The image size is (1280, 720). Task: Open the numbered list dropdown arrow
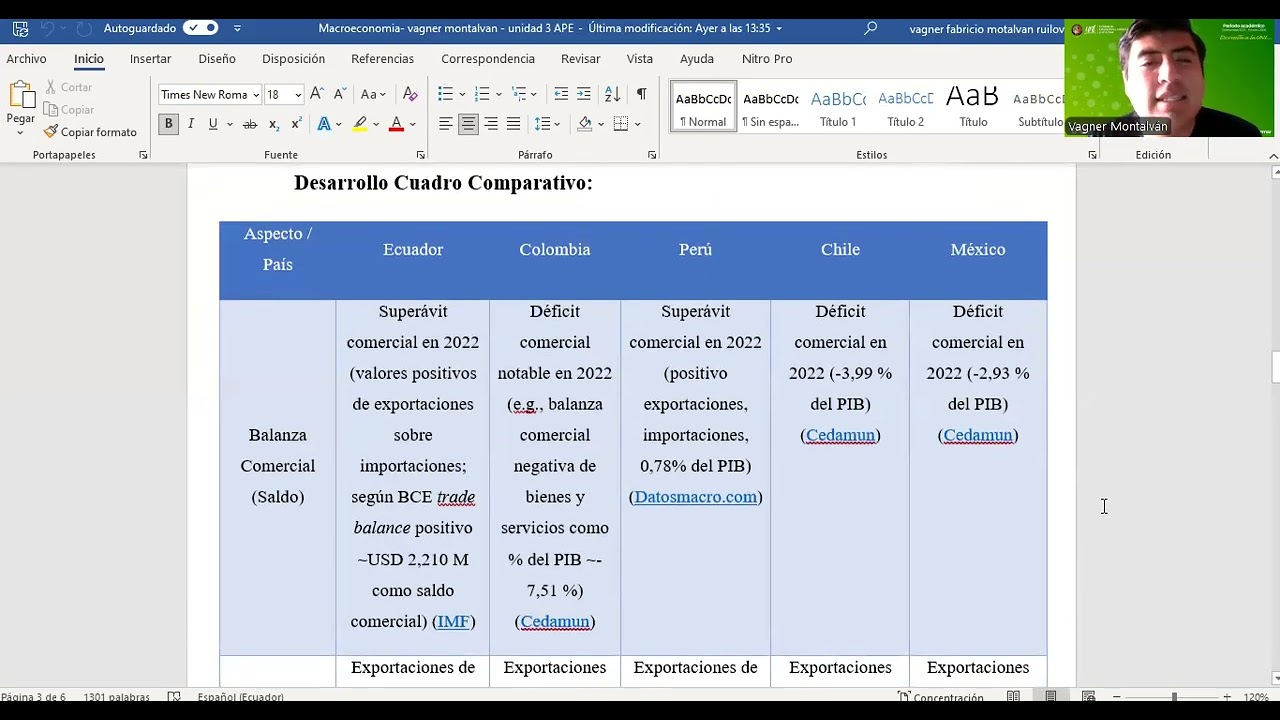(498, 95)
